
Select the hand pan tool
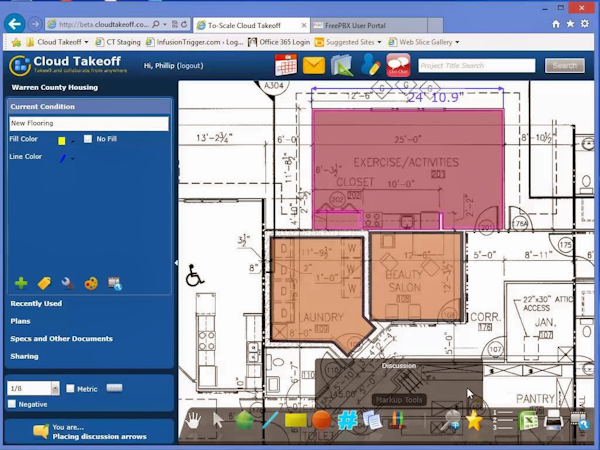click(x=194, y=421)
